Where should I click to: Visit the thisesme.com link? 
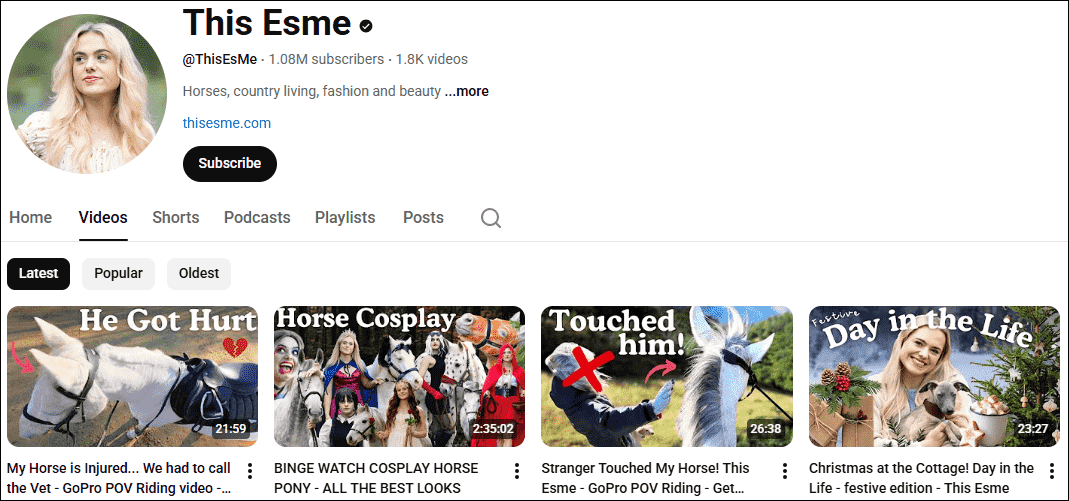226,123
